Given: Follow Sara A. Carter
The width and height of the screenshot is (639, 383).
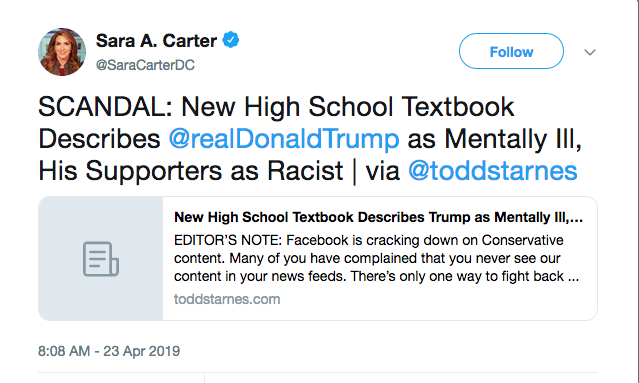Looking at the screenshot, I should [x=511, y=51].
